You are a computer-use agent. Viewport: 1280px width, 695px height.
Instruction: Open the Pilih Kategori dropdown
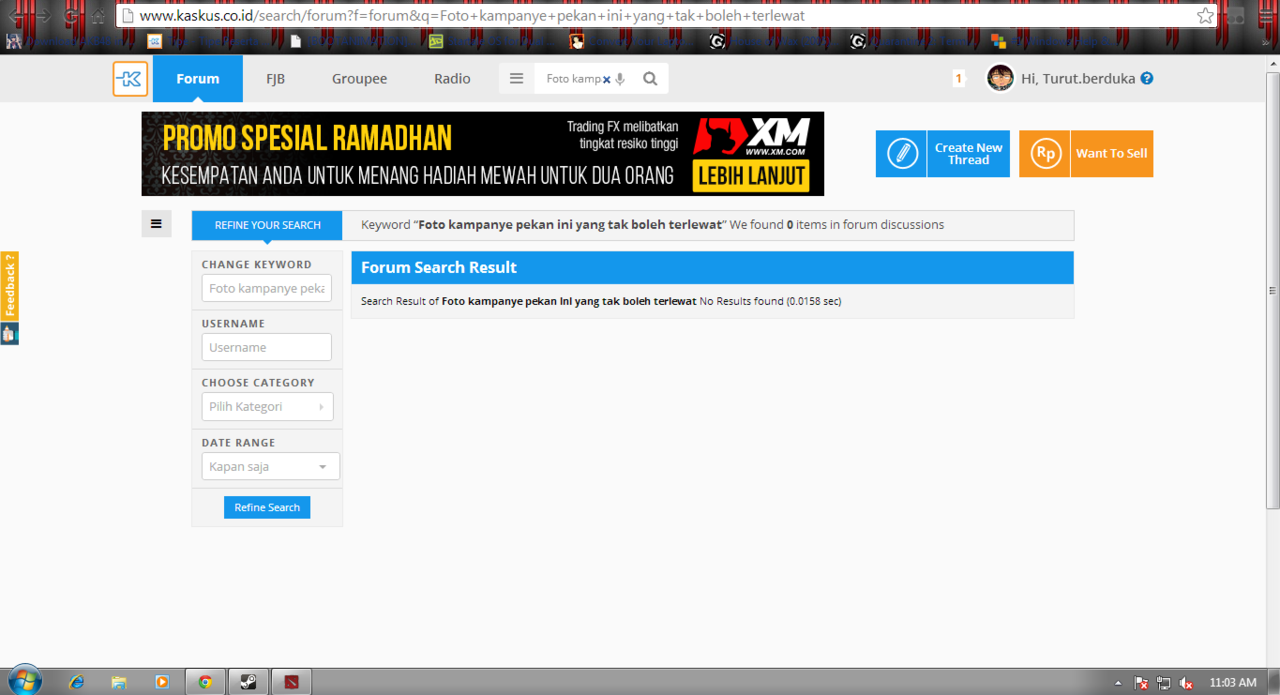(267, 406)
